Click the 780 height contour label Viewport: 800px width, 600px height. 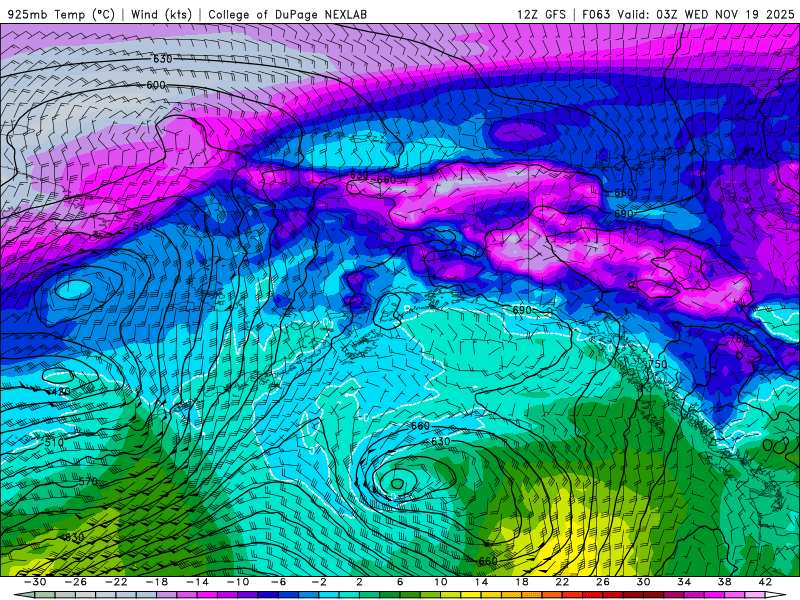738,339
